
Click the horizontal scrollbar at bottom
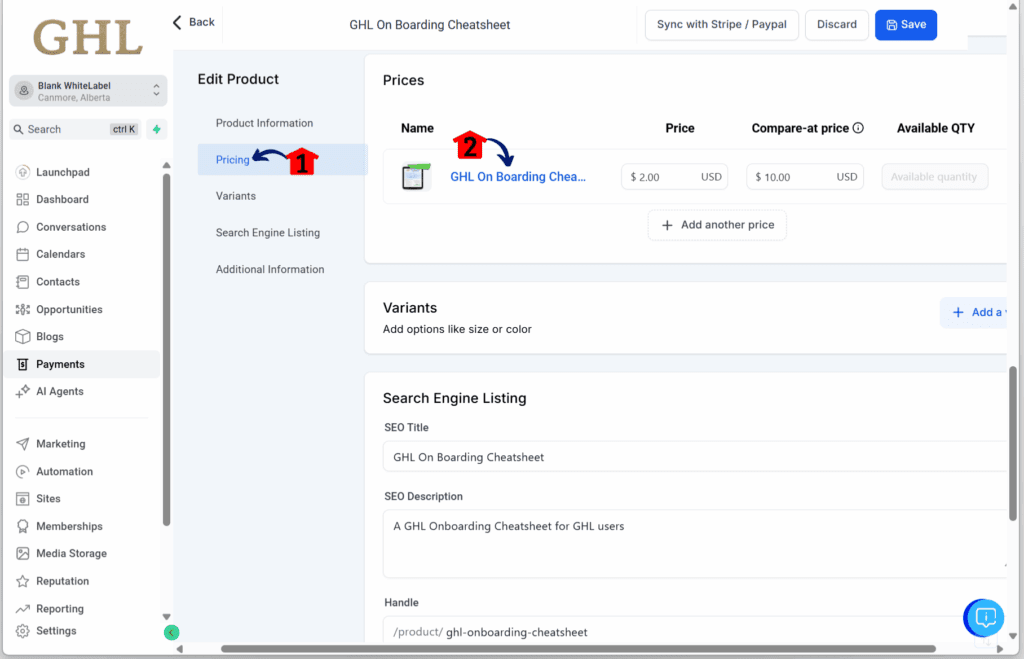click(578, 649)
